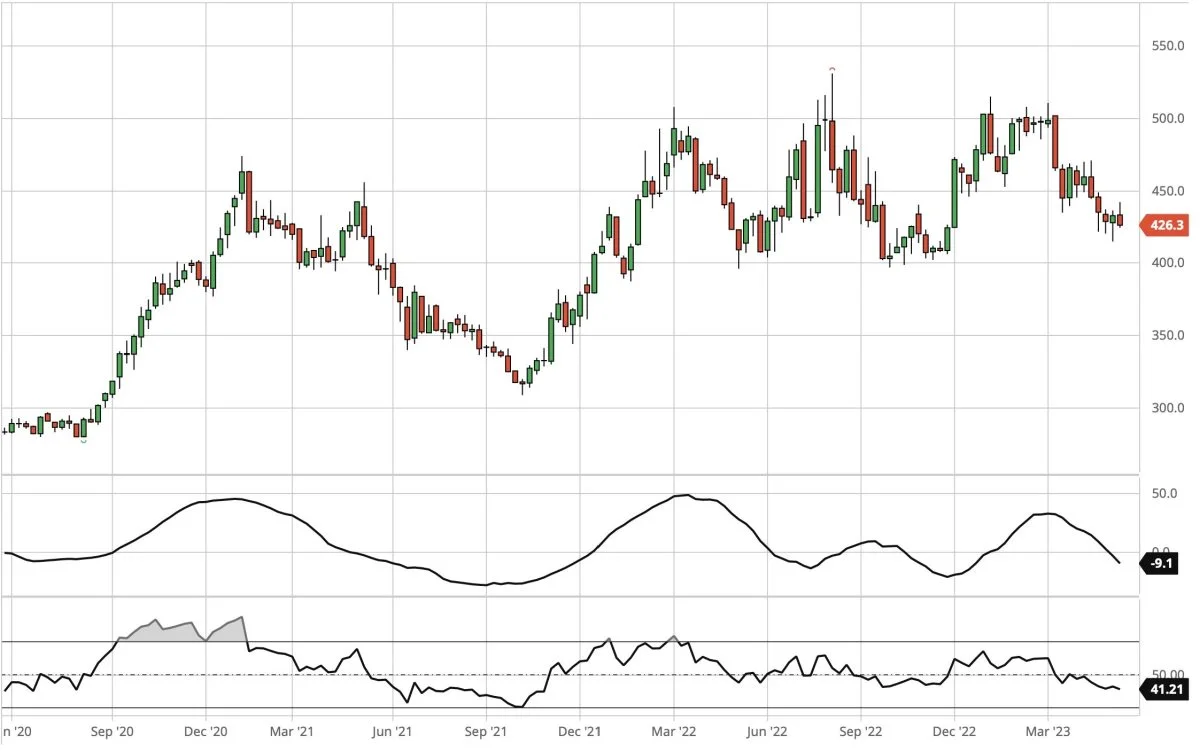Screen dimensions: 1200x751
Task: Click the 300.0 price axis label
Action: tap(1166, 408)
